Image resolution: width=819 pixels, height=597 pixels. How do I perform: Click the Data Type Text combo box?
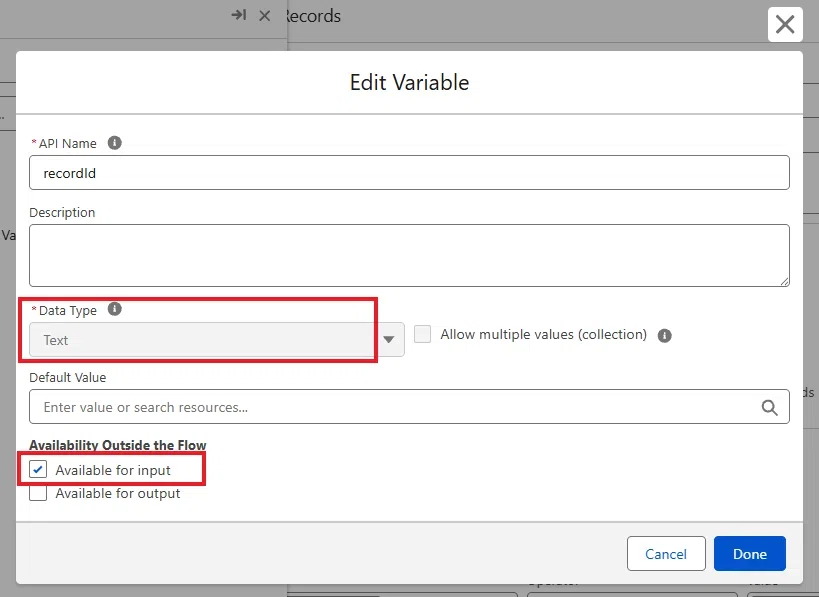[217, 340]
